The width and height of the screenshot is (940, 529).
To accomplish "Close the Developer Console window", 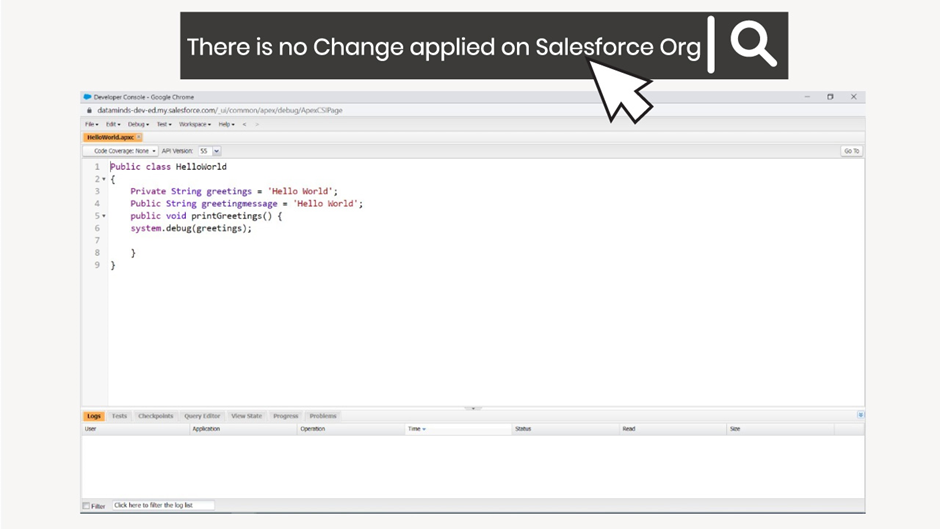I will point(854,97).
